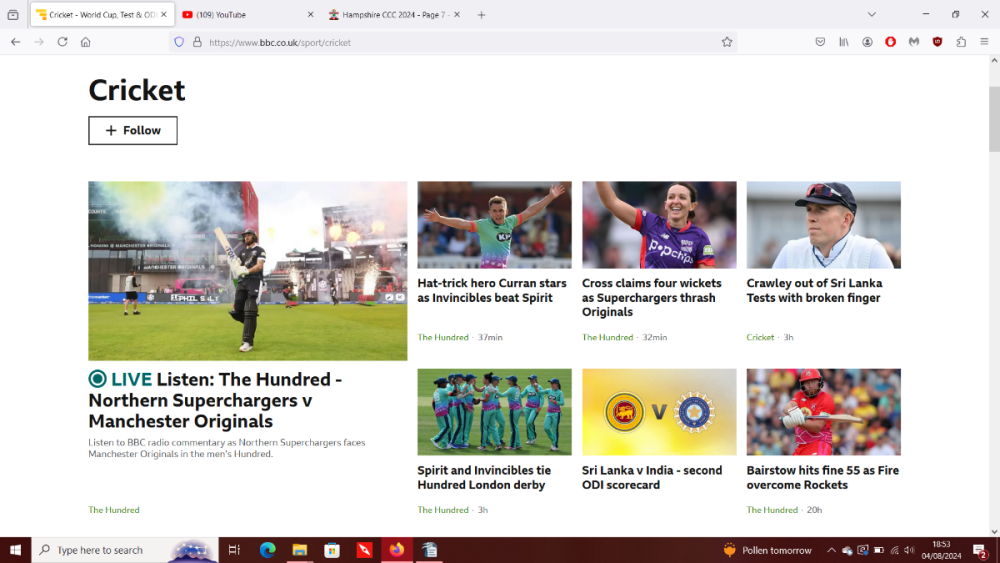This screenshot has height=563, width=1000.
Task: Open the Firefox library icon
Action: (x=844, y=42)
